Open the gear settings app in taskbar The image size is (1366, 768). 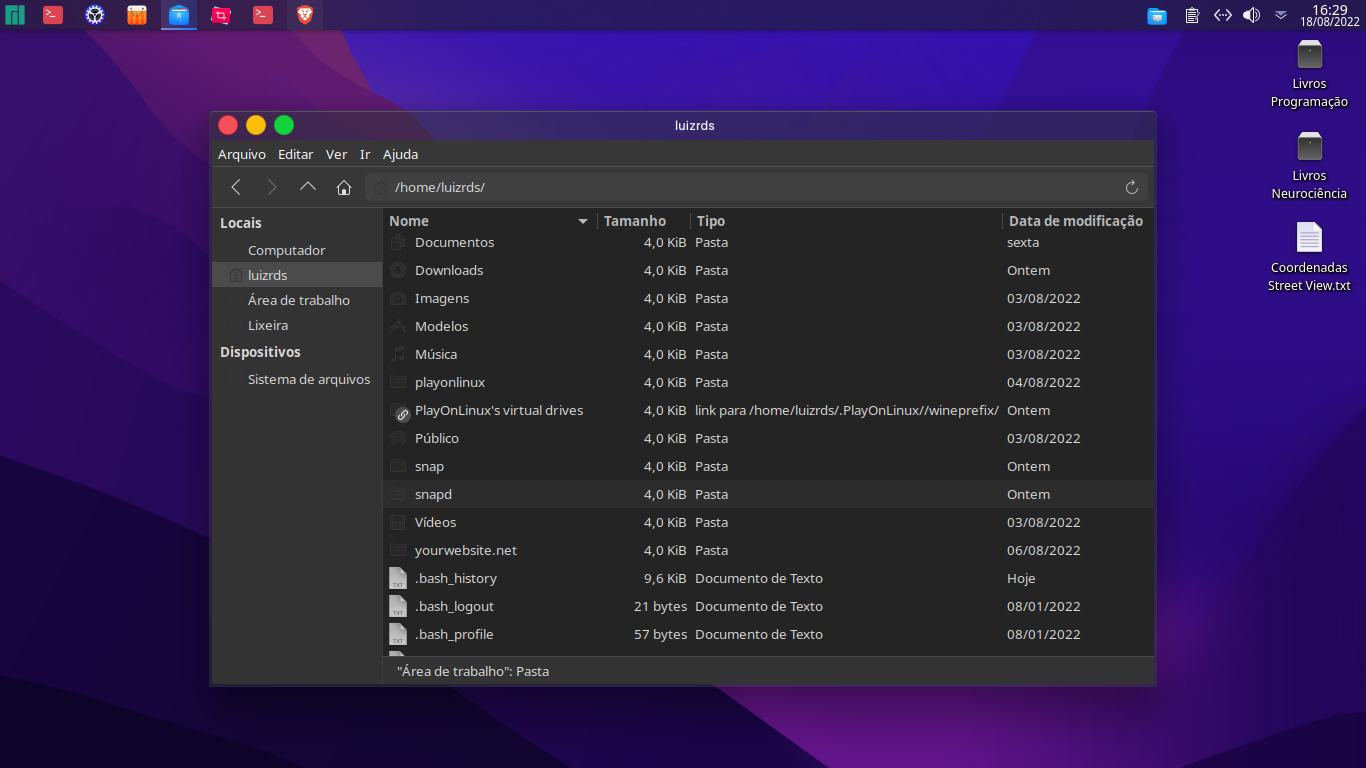[x=95, y=15]
